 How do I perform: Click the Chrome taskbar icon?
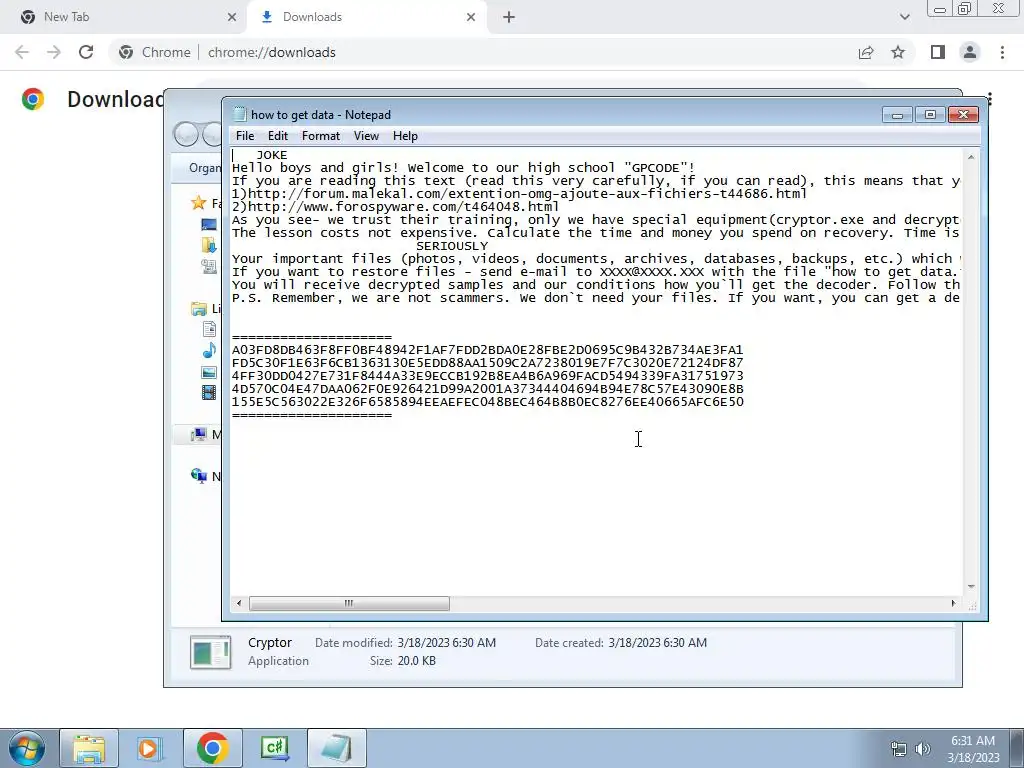point(212,748)
